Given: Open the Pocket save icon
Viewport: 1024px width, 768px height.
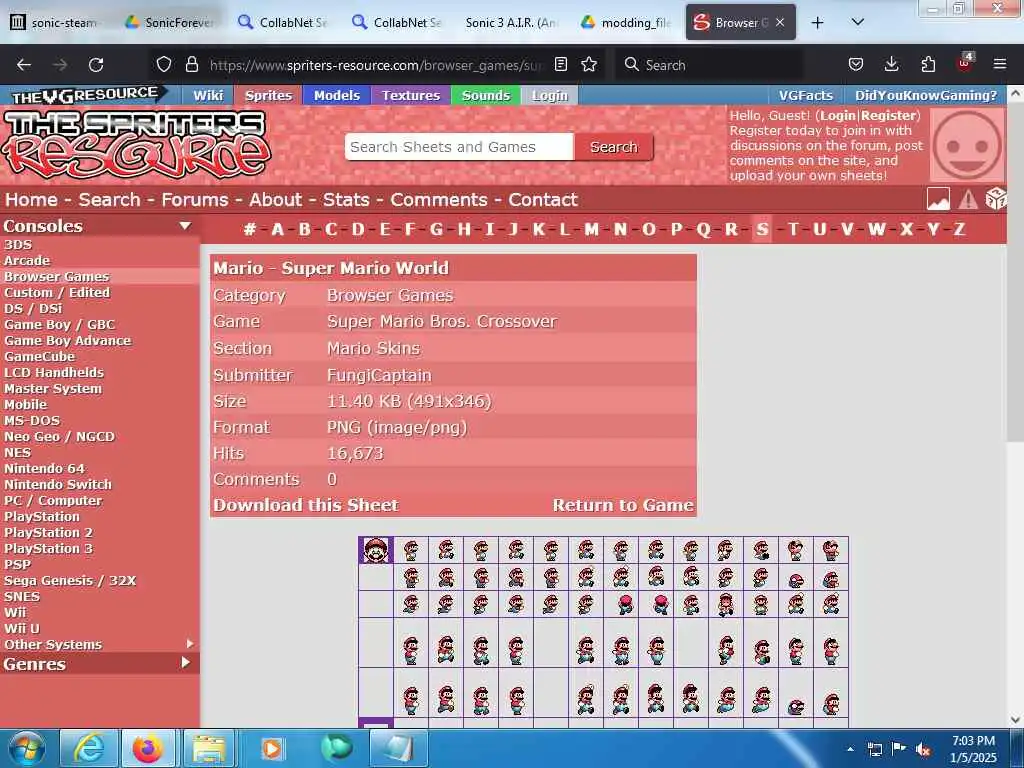Looking at the screenshot, I should 856,64.
